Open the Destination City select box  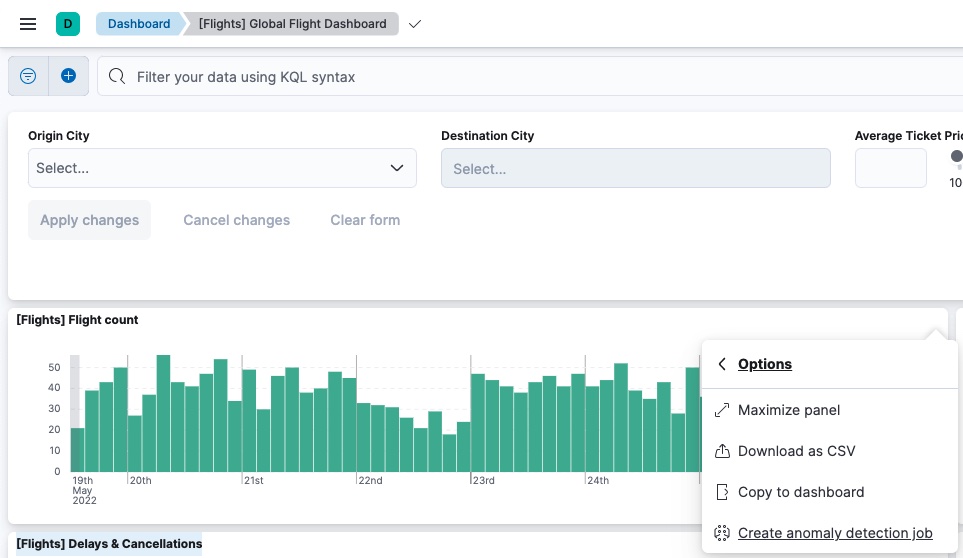(x=635, y=169)
